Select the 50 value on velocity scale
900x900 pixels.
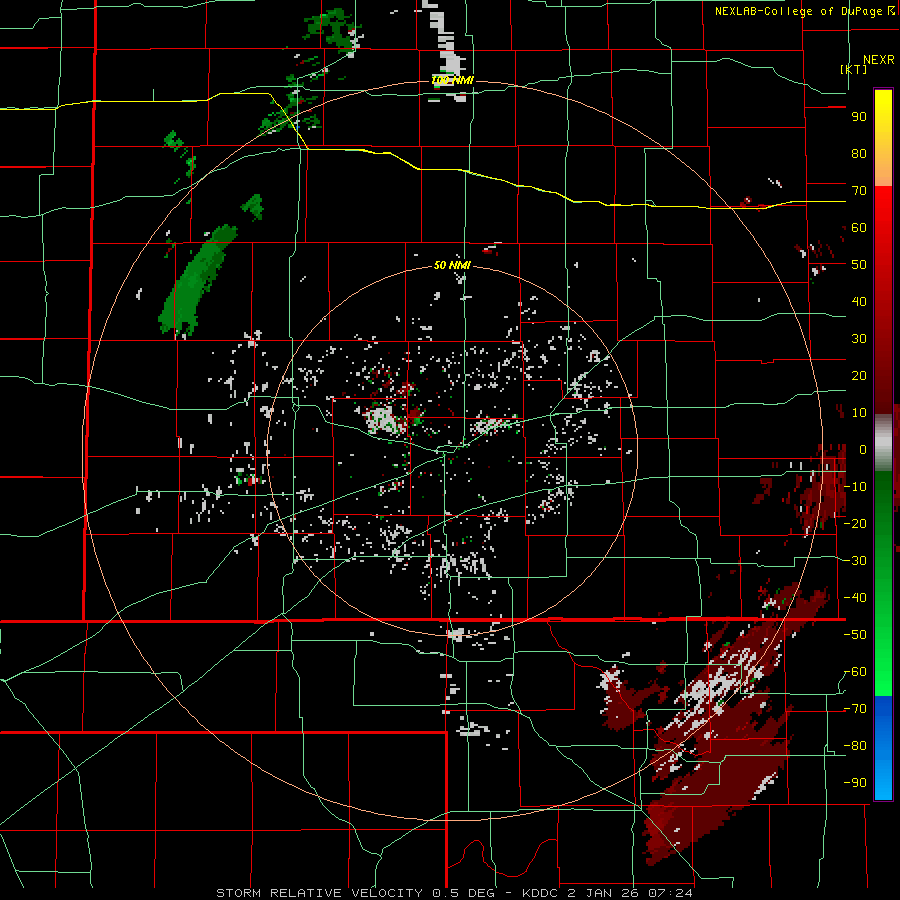pos(859,265)
